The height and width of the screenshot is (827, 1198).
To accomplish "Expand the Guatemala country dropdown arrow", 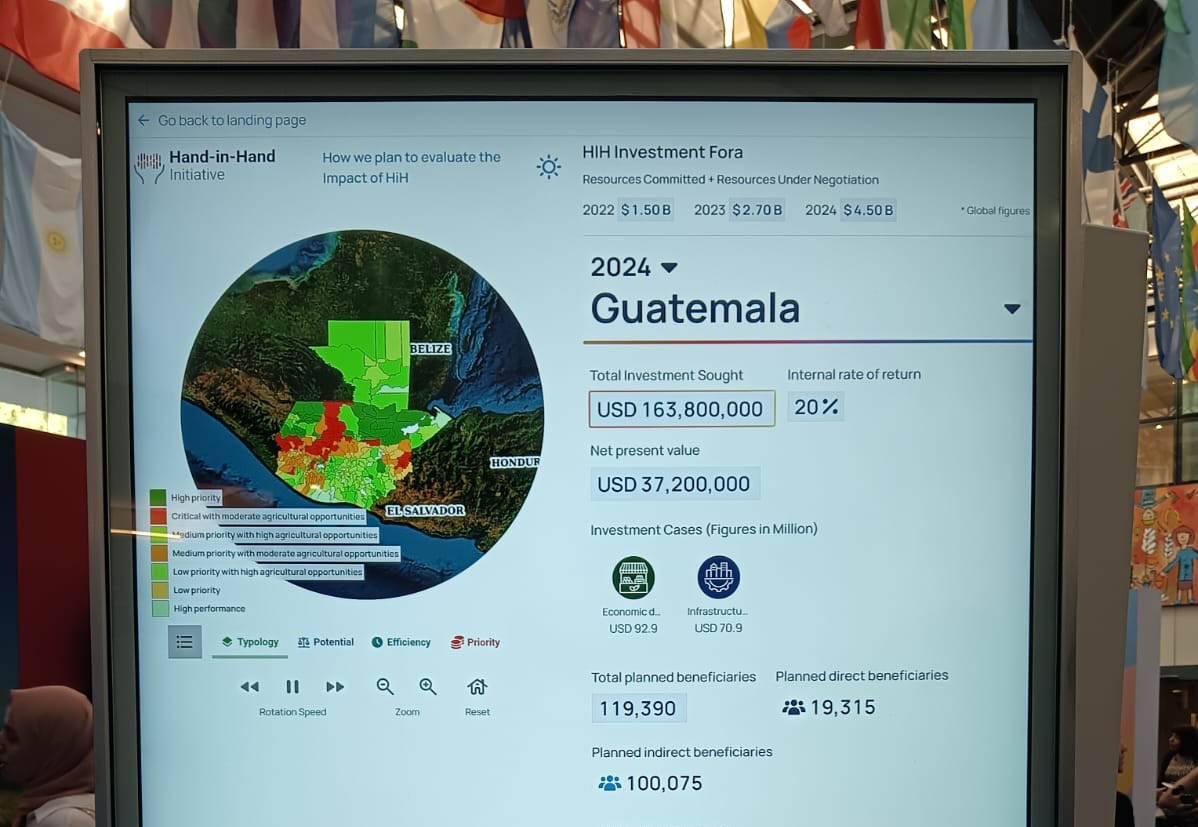I will tap(1012, 309).
